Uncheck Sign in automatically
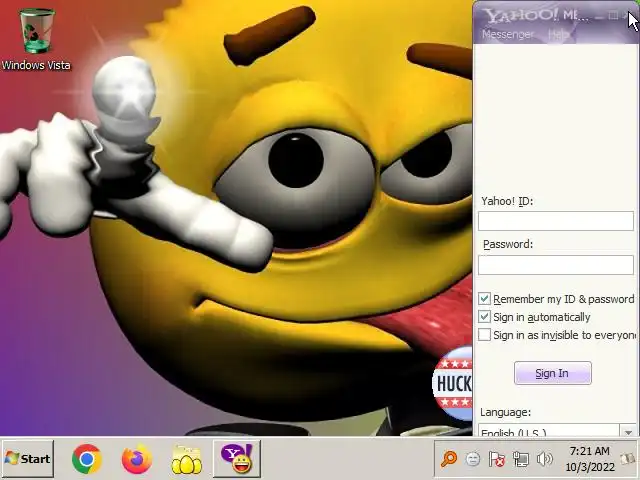Viewport: 640px width, 480px height. tap(484, 317)
